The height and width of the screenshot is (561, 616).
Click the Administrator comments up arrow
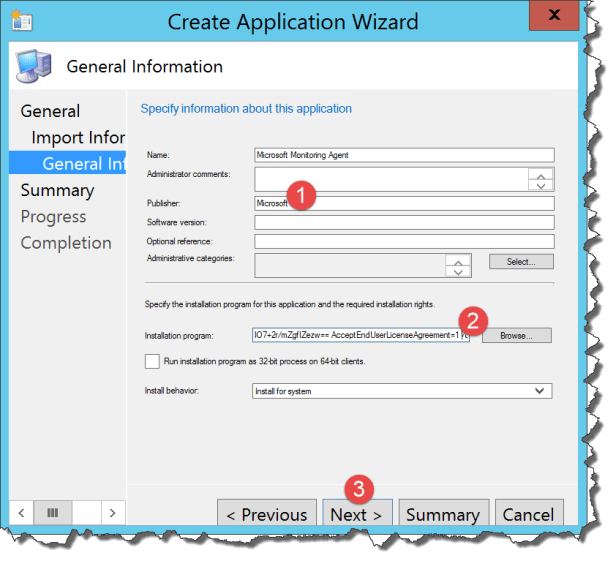pyautogui.click(x=541, y=175)
